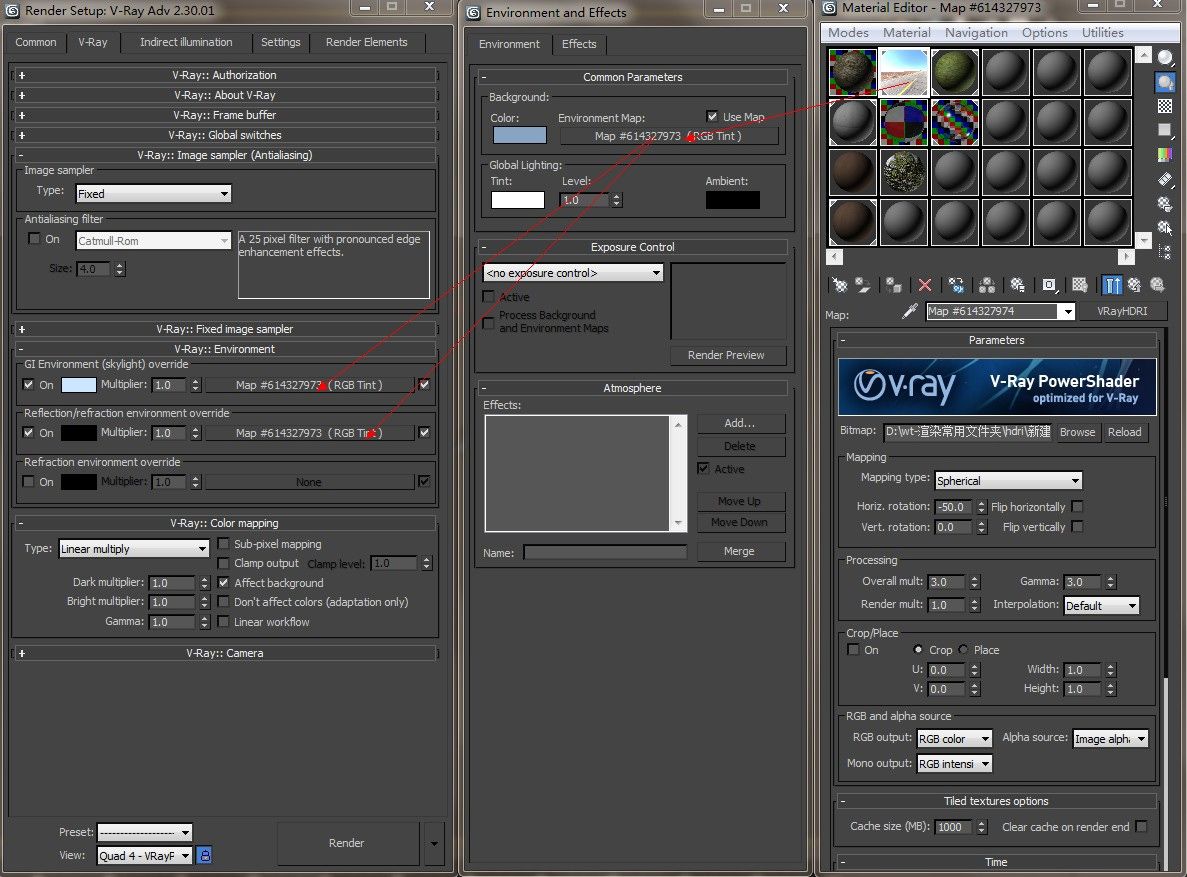Select the sky HDRI sample slot
Screen dimensions: 1187x877
click(x=904, y=72)
